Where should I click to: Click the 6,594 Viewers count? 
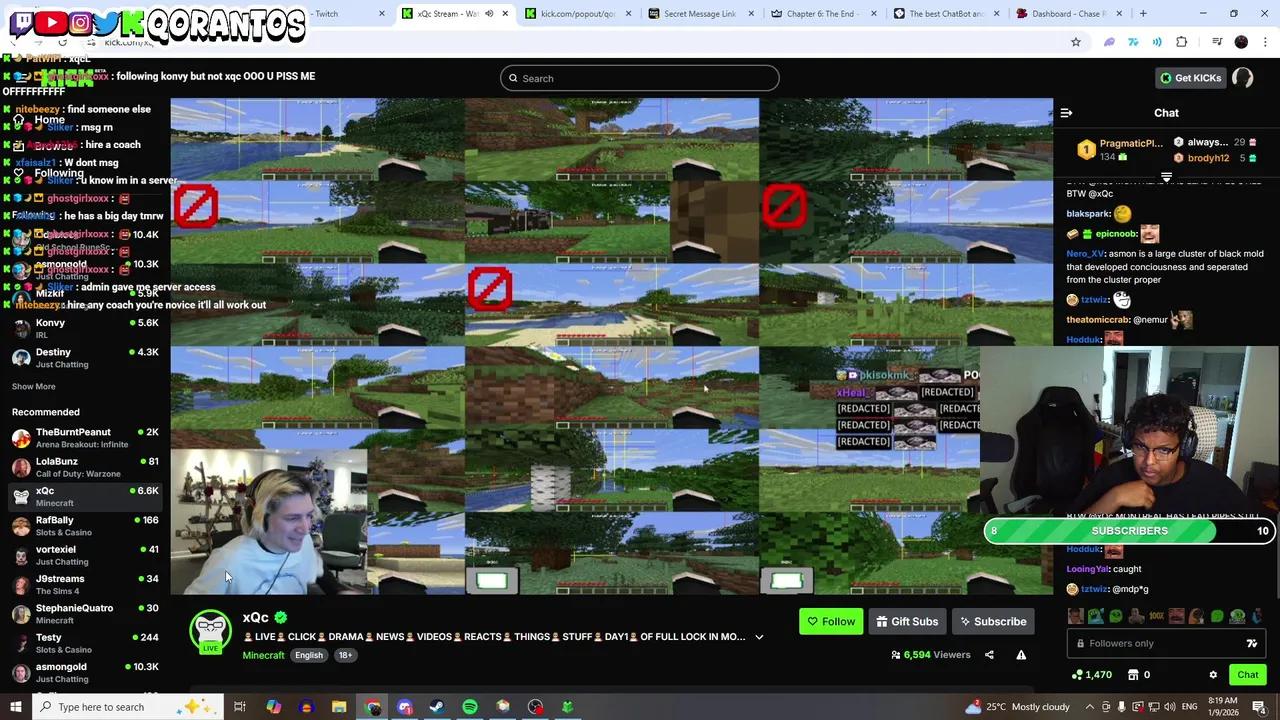930,655
